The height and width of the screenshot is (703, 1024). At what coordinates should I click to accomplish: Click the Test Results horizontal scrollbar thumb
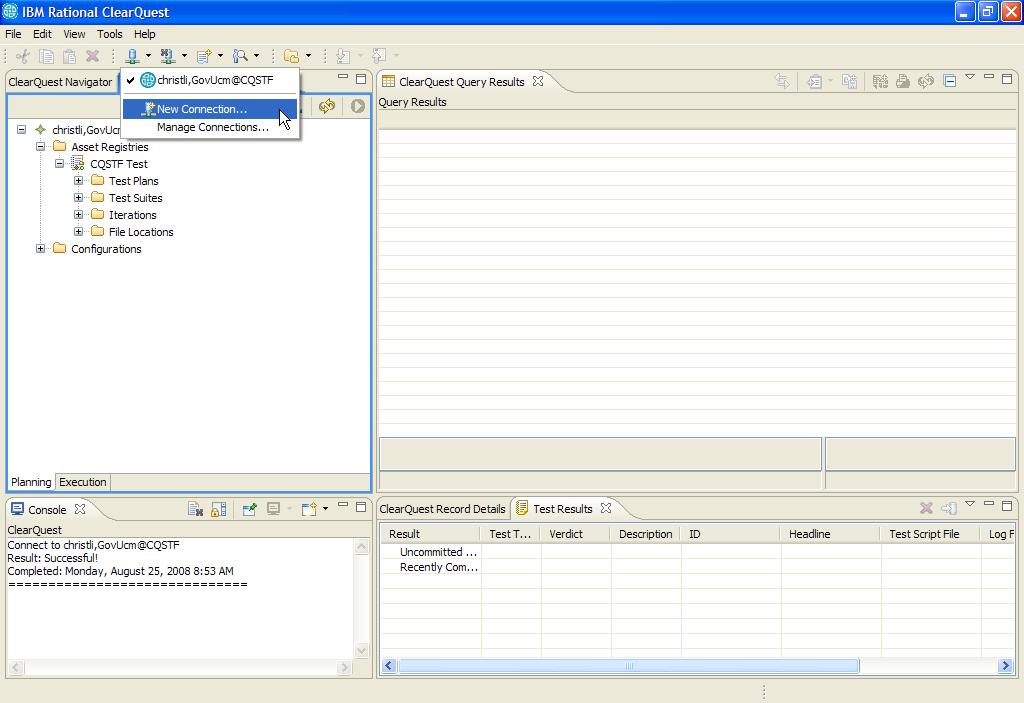coord(629,666)
